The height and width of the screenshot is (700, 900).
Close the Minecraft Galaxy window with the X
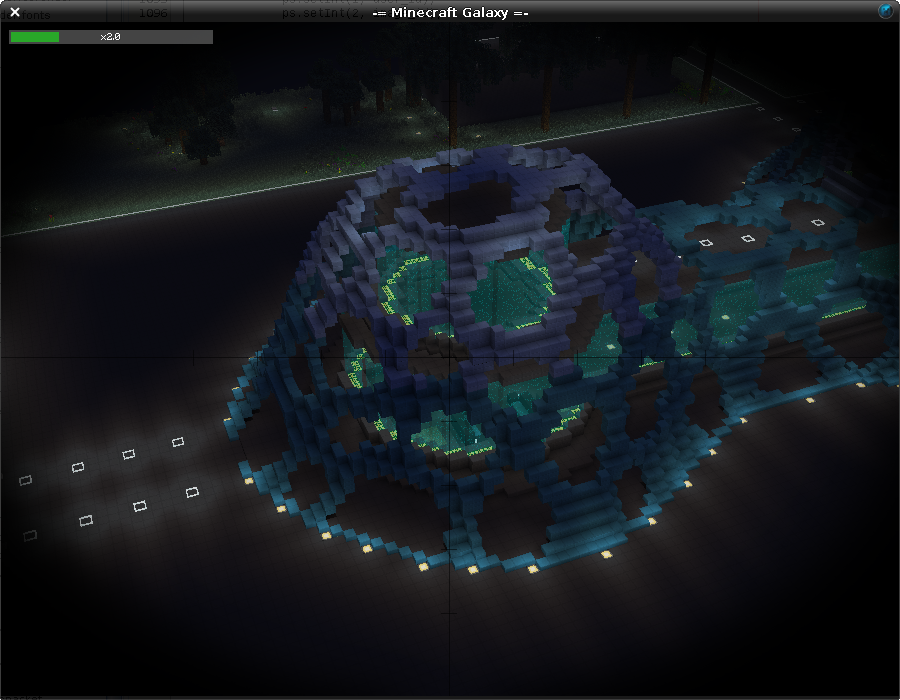pyautogui.click(x=15, y=12)
